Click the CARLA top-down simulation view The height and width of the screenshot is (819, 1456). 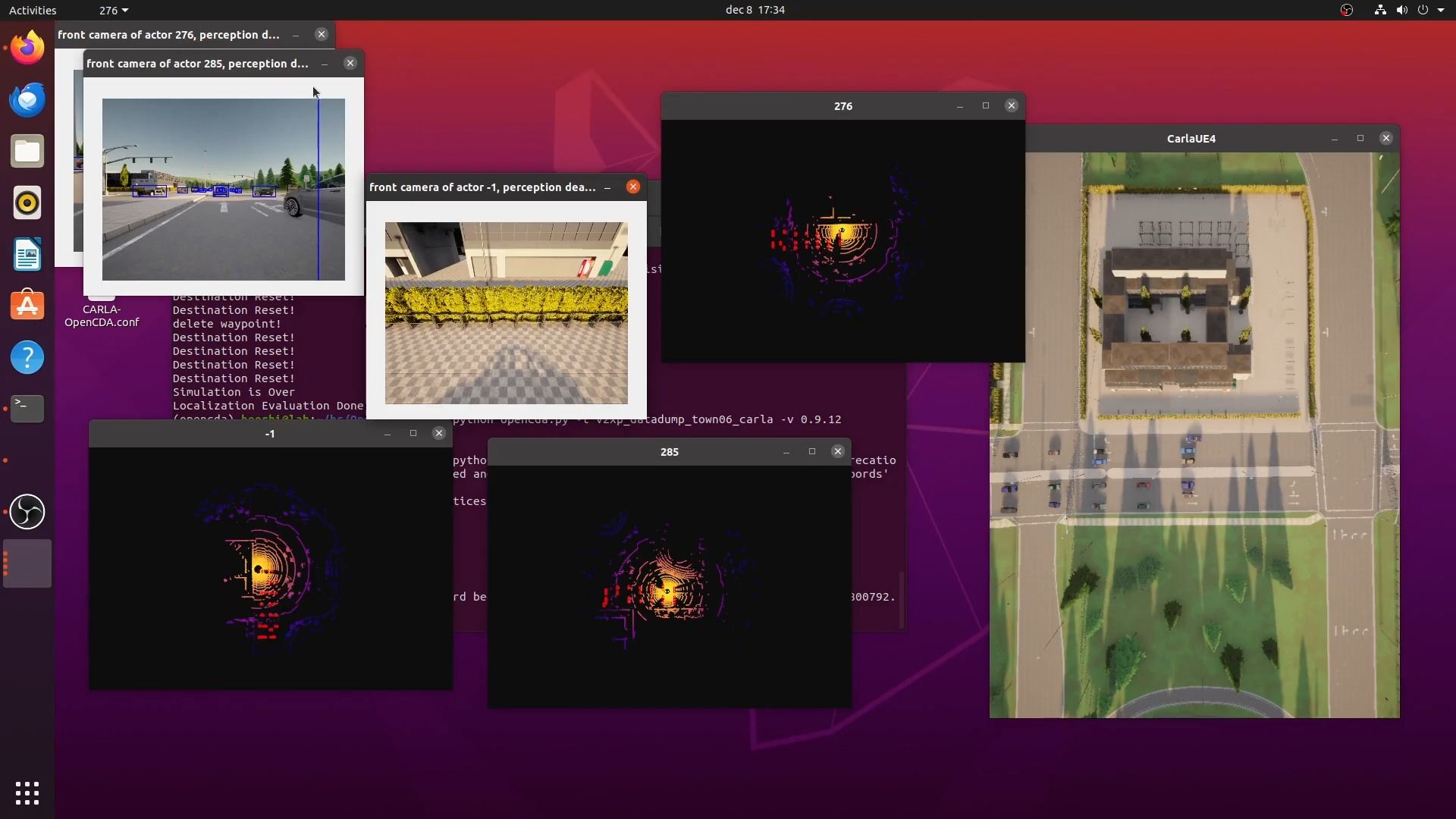point(1194,435)
